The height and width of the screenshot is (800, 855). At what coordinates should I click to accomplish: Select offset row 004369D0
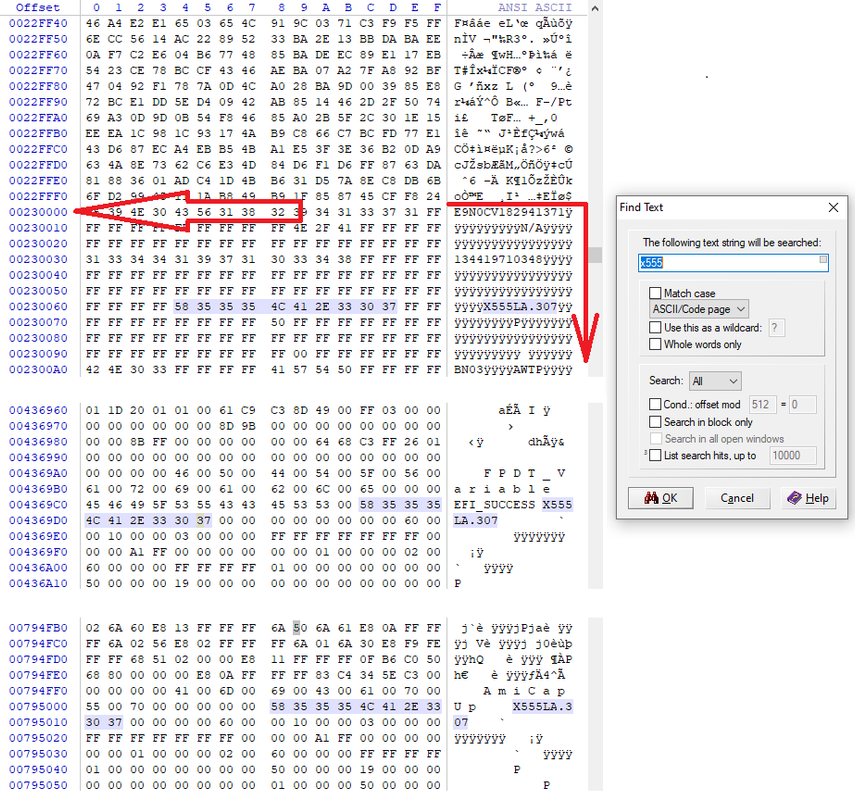[x=38, y=520]
